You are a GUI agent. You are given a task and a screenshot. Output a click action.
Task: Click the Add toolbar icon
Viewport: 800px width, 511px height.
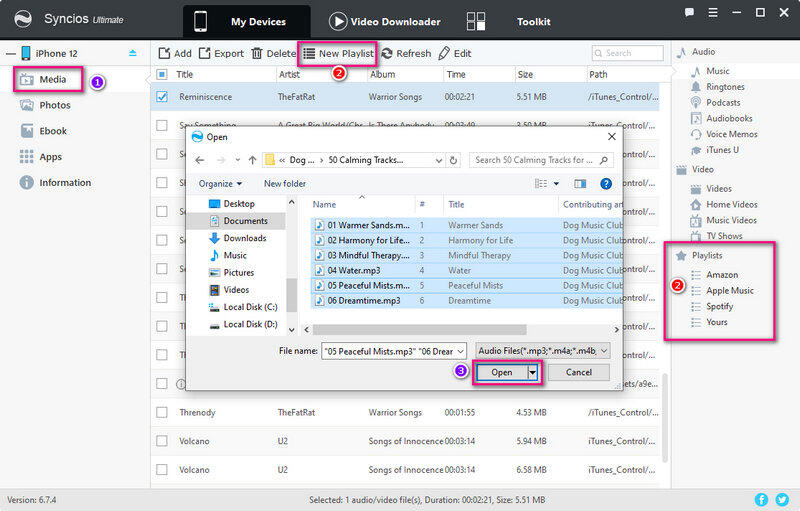pos(164,53)
